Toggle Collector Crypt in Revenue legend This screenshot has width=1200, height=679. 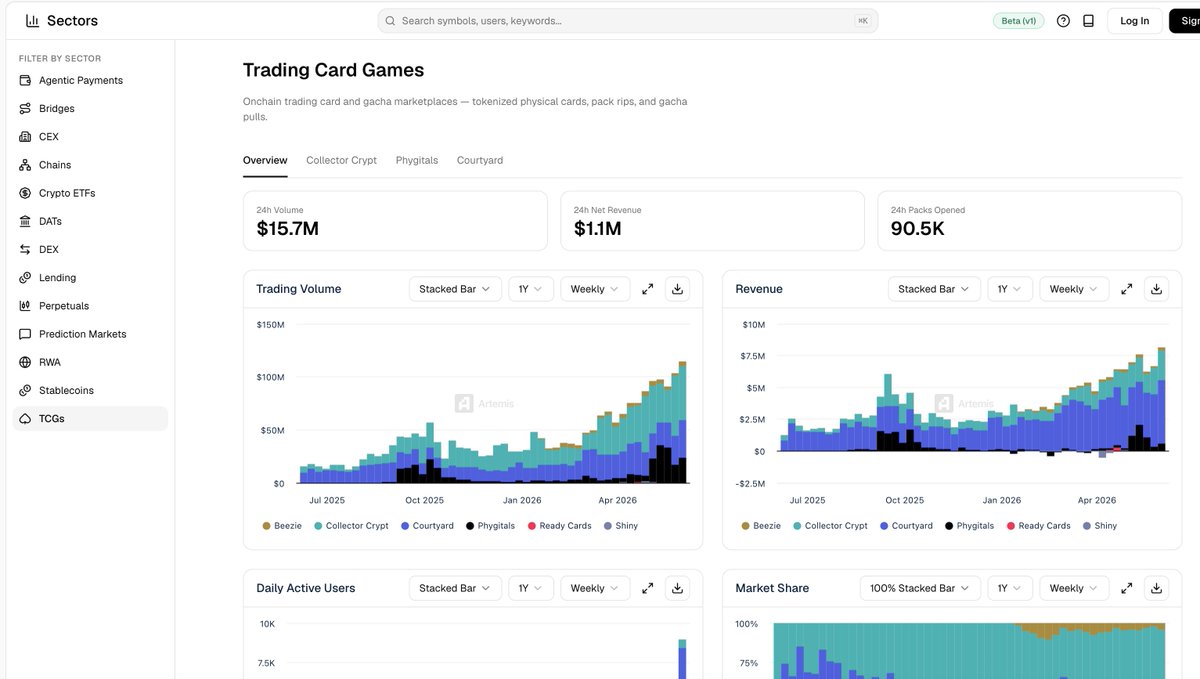(830, 525)
